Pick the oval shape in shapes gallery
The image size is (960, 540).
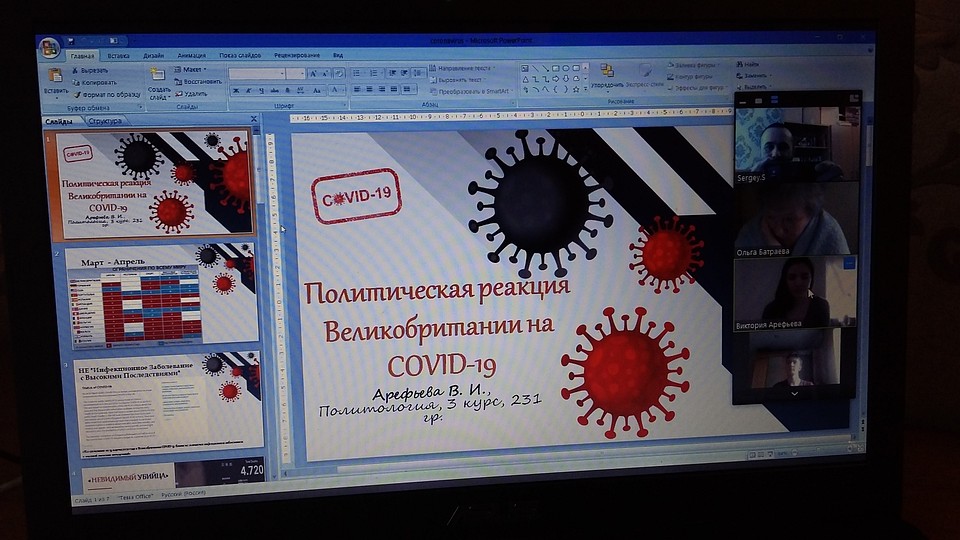point(566,69)
